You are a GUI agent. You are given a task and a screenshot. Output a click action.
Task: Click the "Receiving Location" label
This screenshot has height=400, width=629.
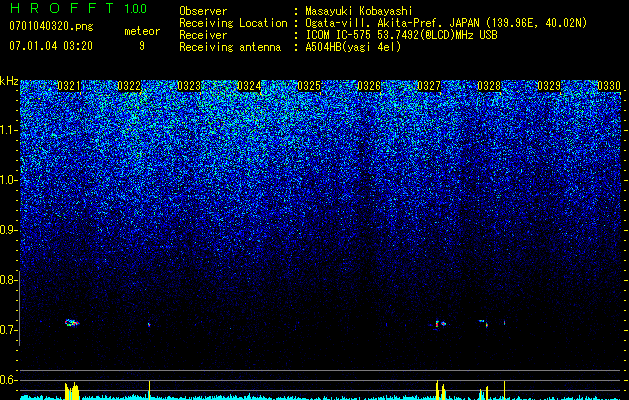(233, 23)
